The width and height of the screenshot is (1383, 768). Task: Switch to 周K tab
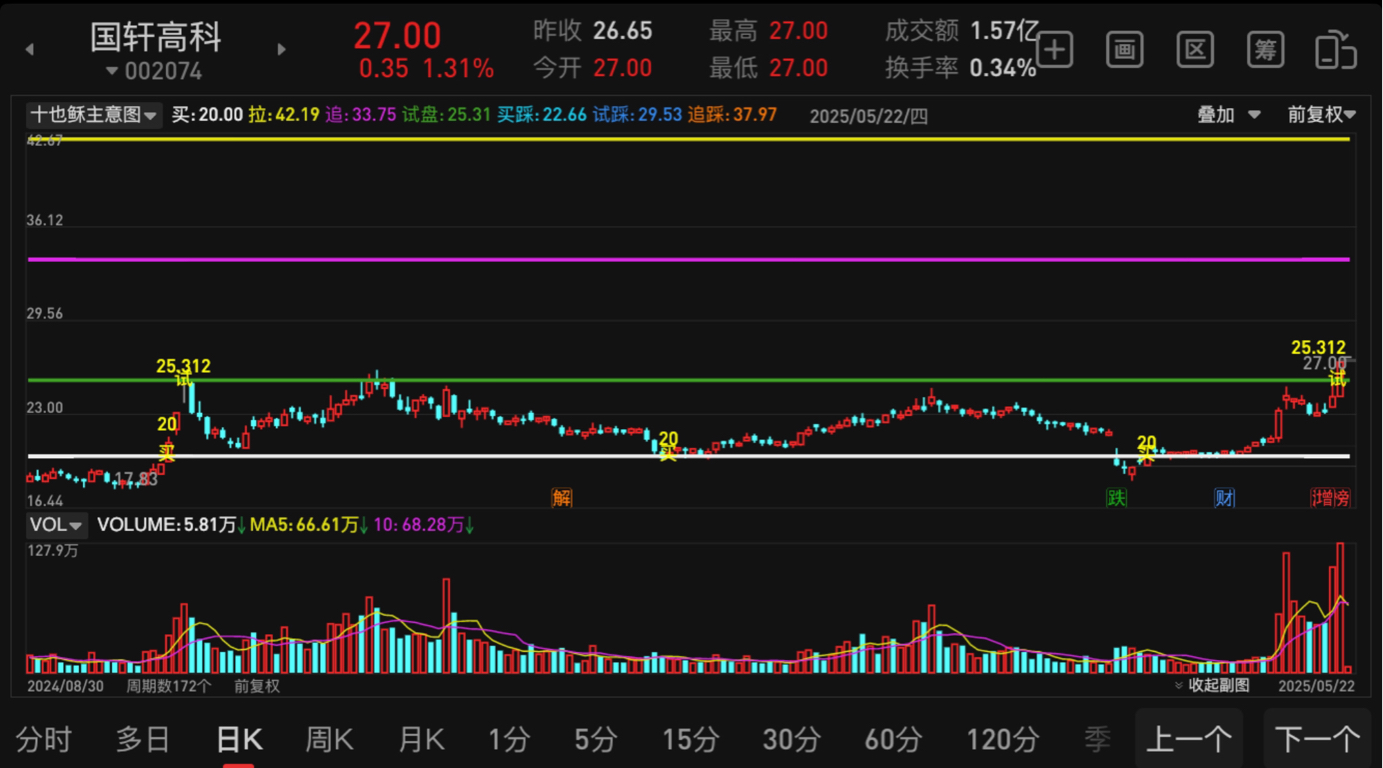[330, 740]
